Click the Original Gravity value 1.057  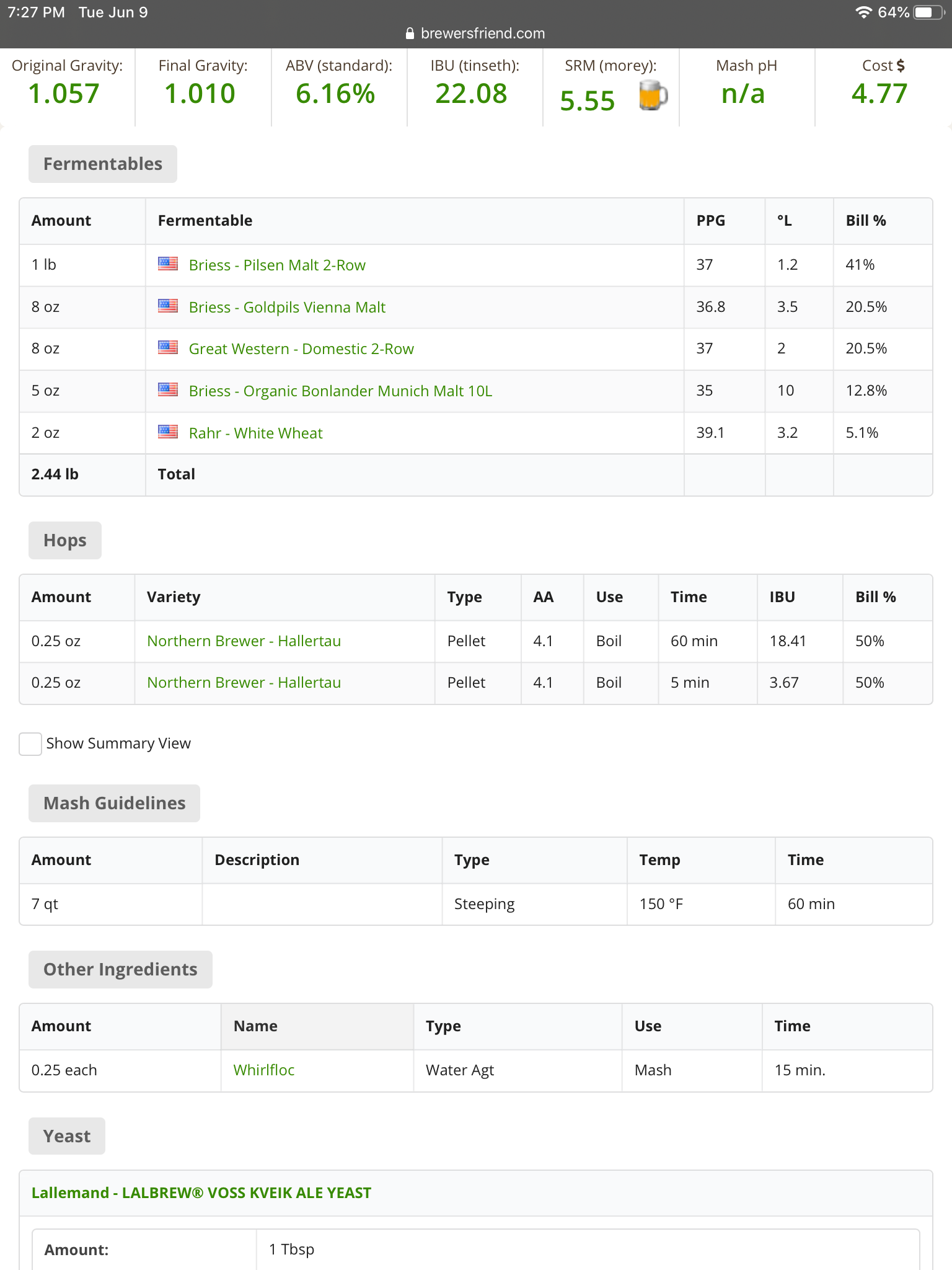[x=64, y=94]
